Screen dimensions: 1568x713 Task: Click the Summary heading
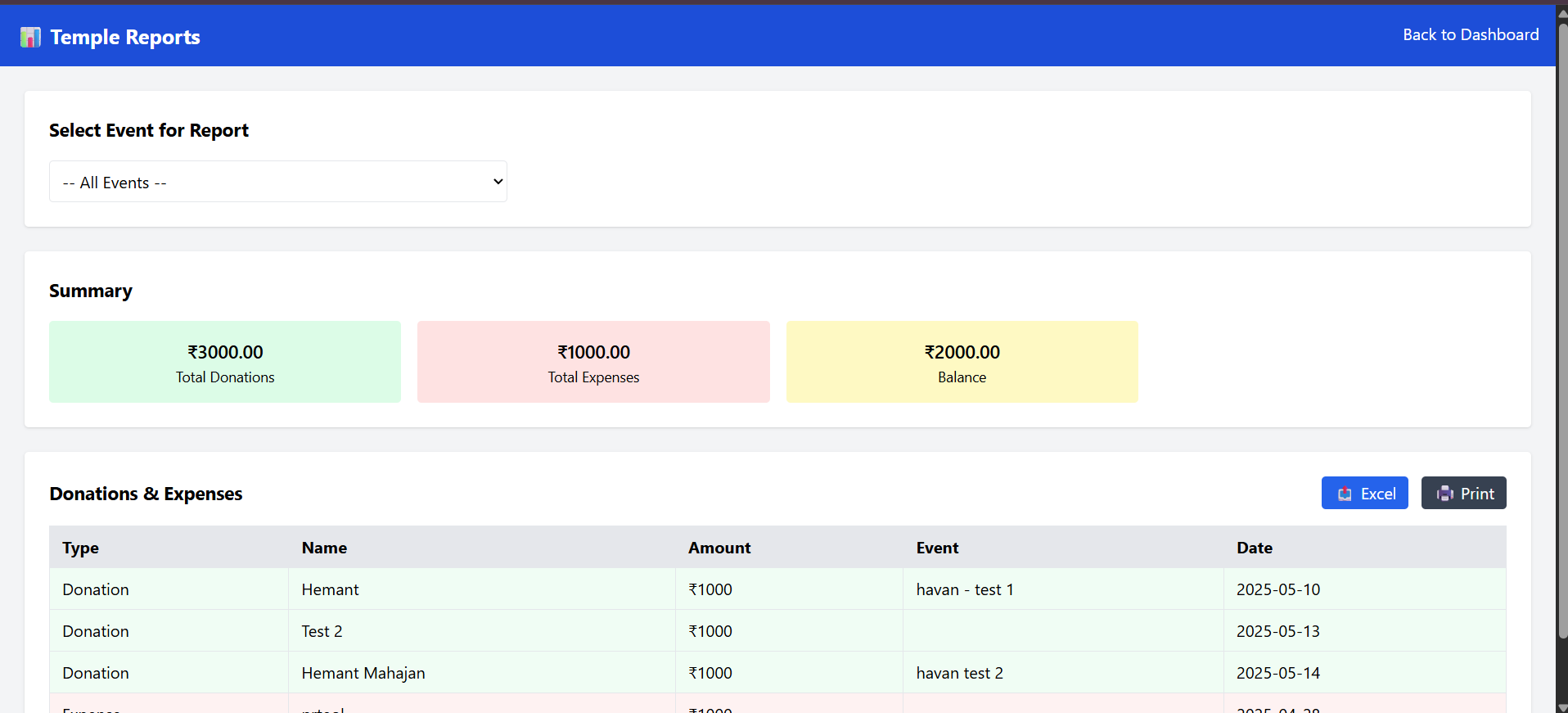point(91,291)
